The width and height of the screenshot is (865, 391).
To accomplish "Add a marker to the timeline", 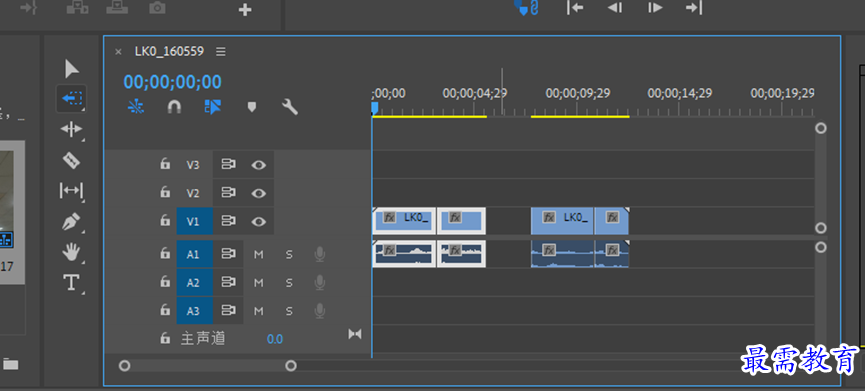I will [252, 106].
